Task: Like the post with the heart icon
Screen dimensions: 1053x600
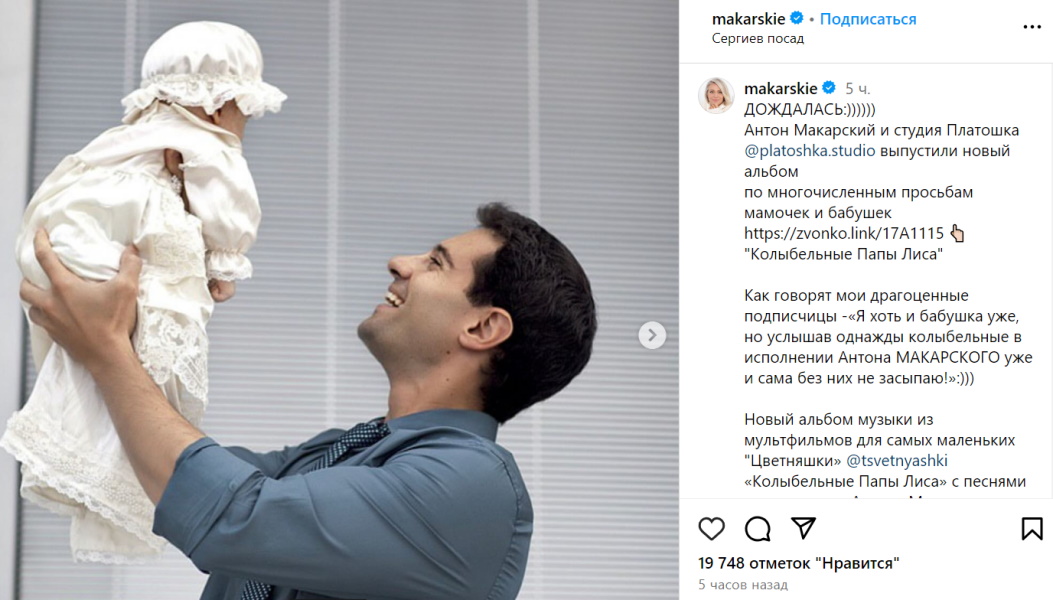Action: [711, 529]
